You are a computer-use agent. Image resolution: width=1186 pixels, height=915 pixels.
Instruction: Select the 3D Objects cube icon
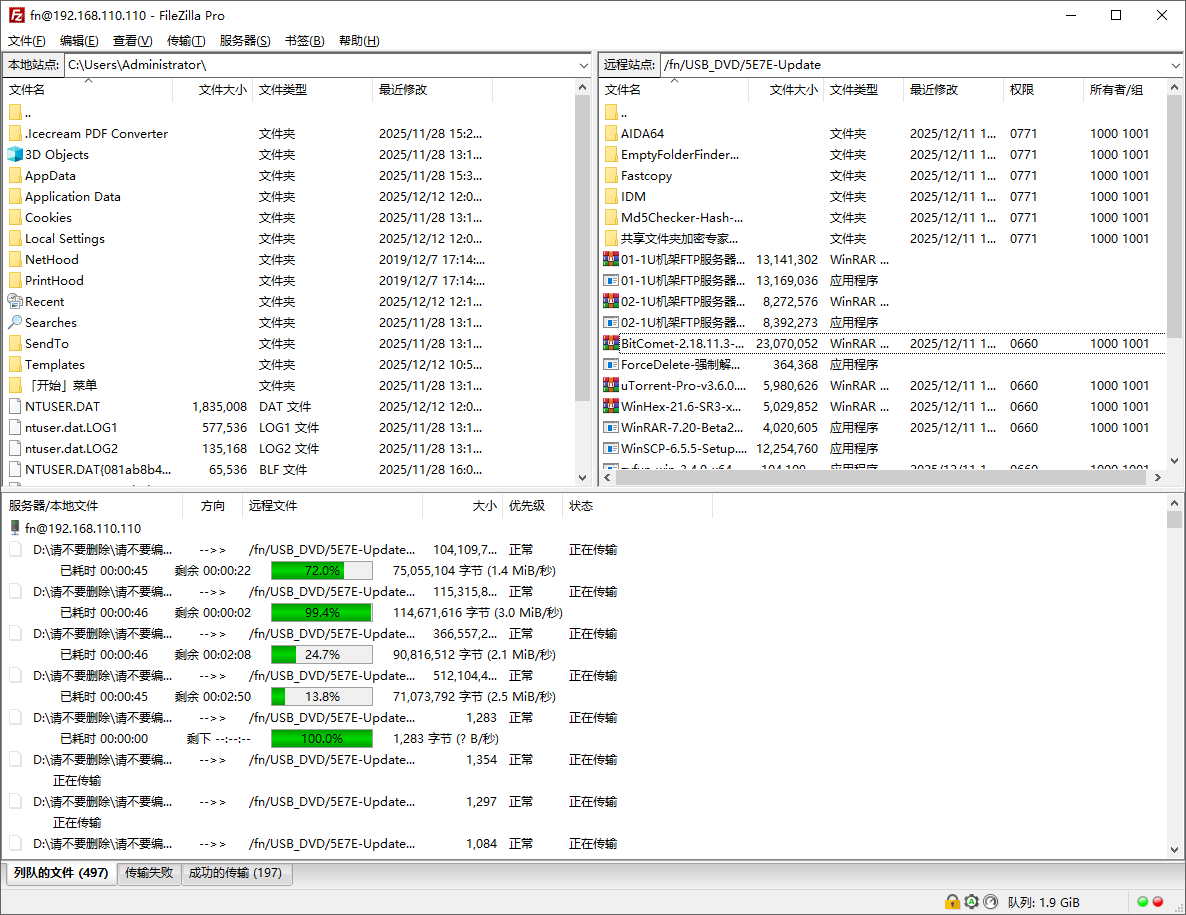click(x=15, y=154)
